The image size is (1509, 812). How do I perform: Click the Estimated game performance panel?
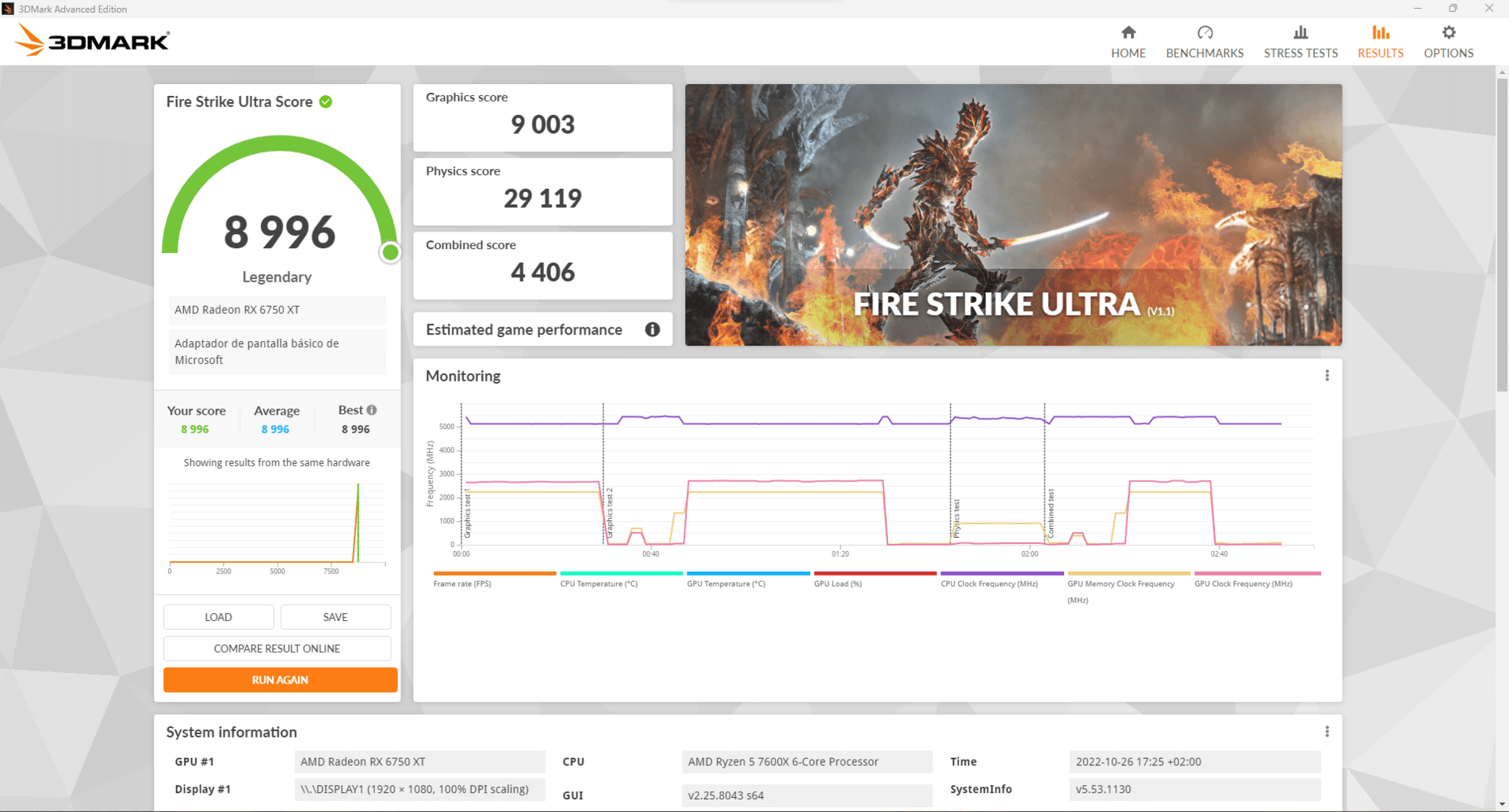point(542,329)
